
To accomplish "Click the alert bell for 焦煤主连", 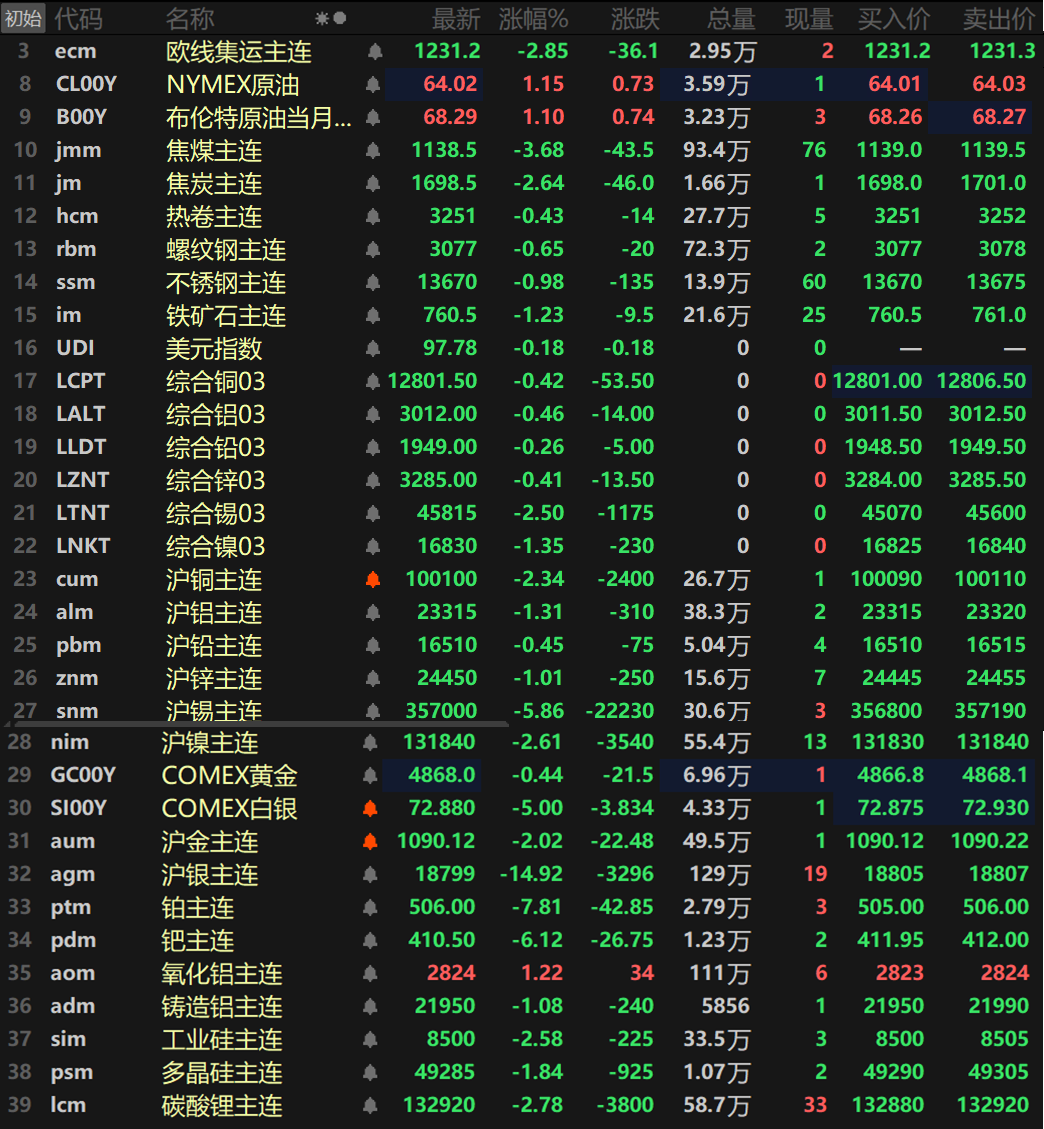I will (x=372, y=150).
